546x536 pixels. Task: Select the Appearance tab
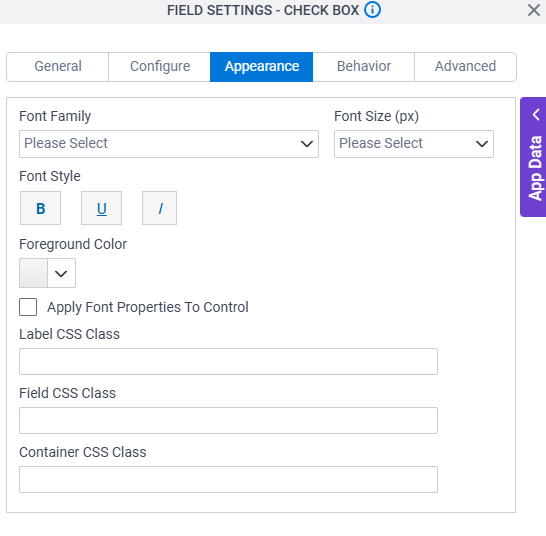[262, 67]
